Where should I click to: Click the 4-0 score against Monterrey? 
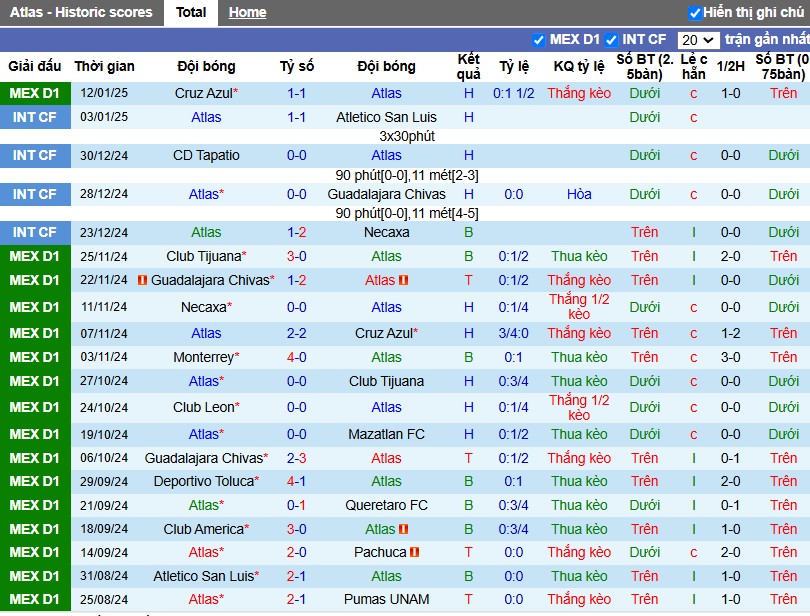[297, 357]
